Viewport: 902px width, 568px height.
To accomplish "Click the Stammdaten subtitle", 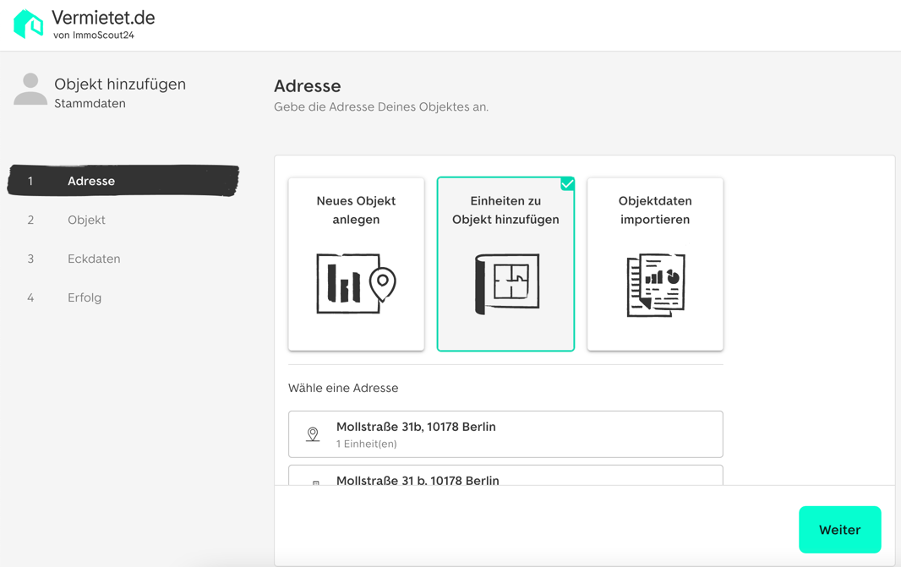I will tap(90, 104).
